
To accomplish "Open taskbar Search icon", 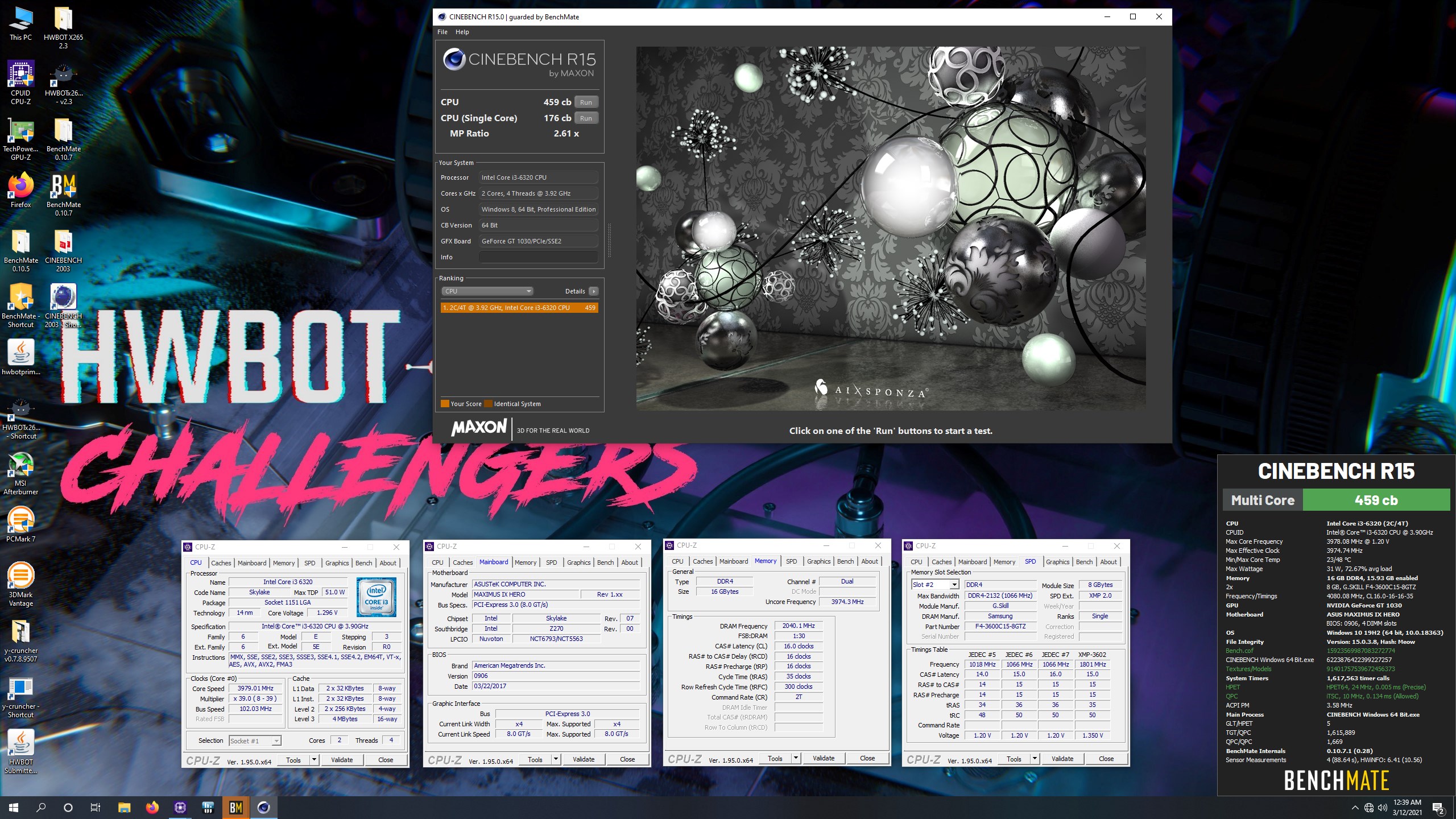I will click(x=41, y=808).
